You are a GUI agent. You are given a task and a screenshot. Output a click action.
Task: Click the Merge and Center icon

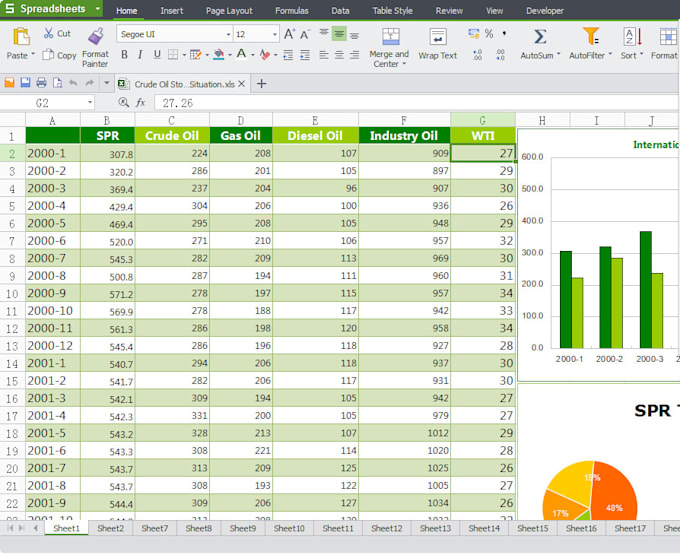pos(391,36)
